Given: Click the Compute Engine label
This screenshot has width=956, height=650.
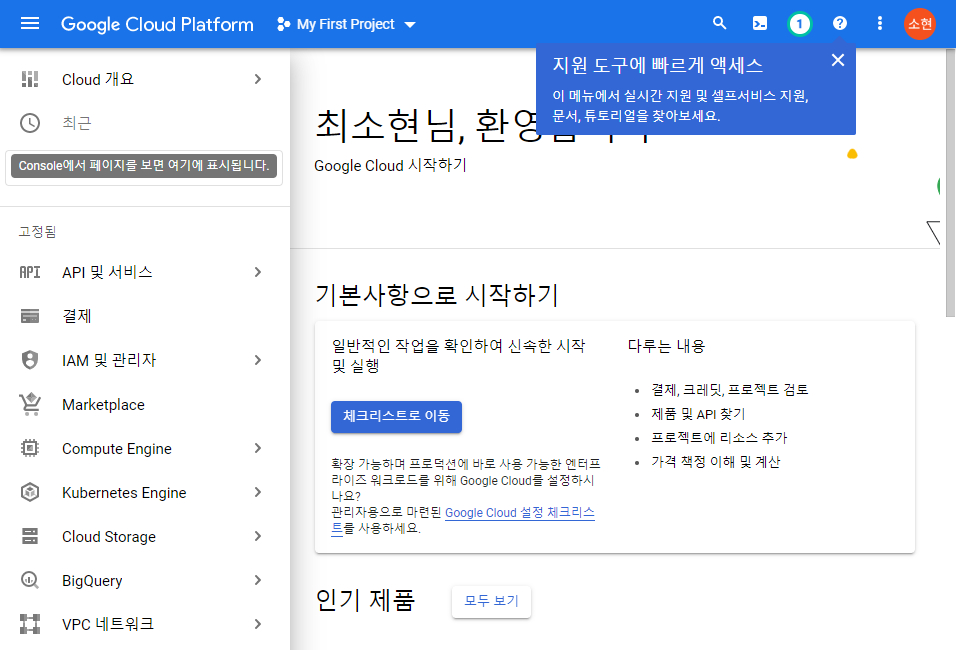Looking at the screenshot, I should 116,449.
